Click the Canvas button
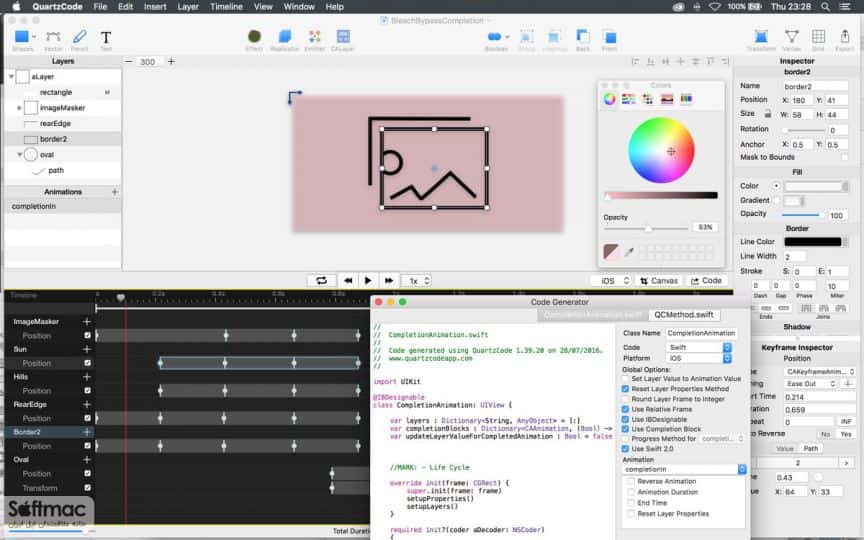 pyautogui.click(x=659, y=281)
